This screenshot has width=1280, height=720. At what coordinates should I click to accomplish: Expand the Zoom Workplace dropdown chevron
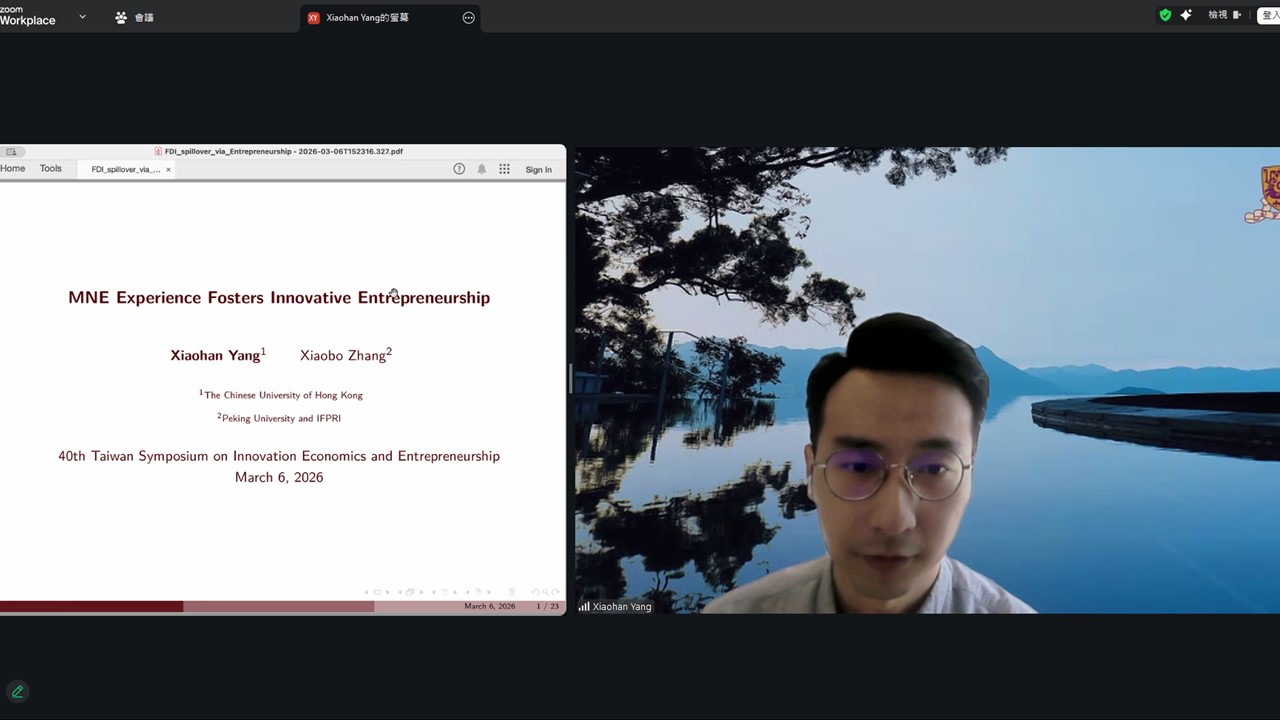[x=82, y=17]
